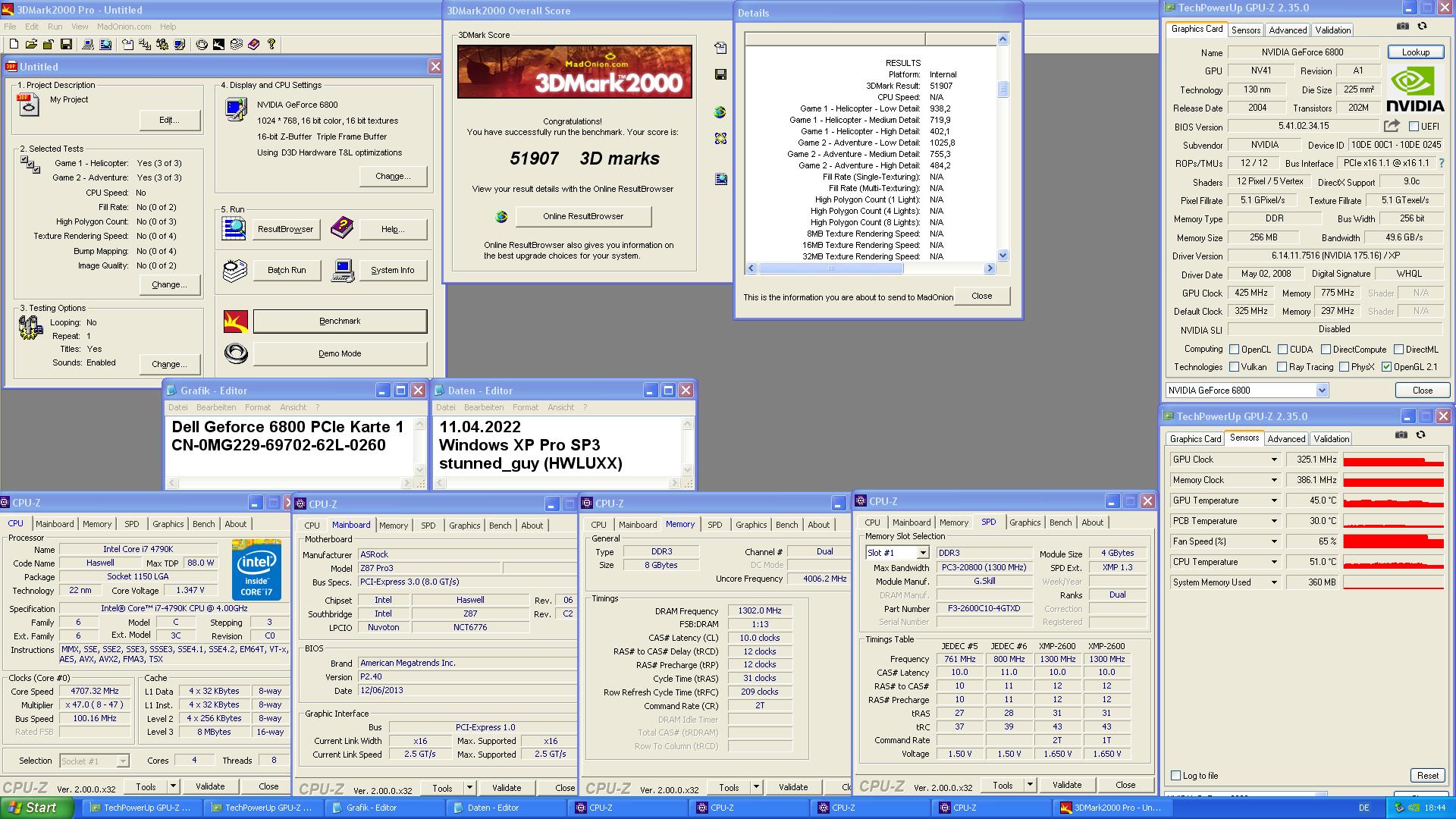
Task: Click the Online ResultBrowser button
Action: click(583, 216)
